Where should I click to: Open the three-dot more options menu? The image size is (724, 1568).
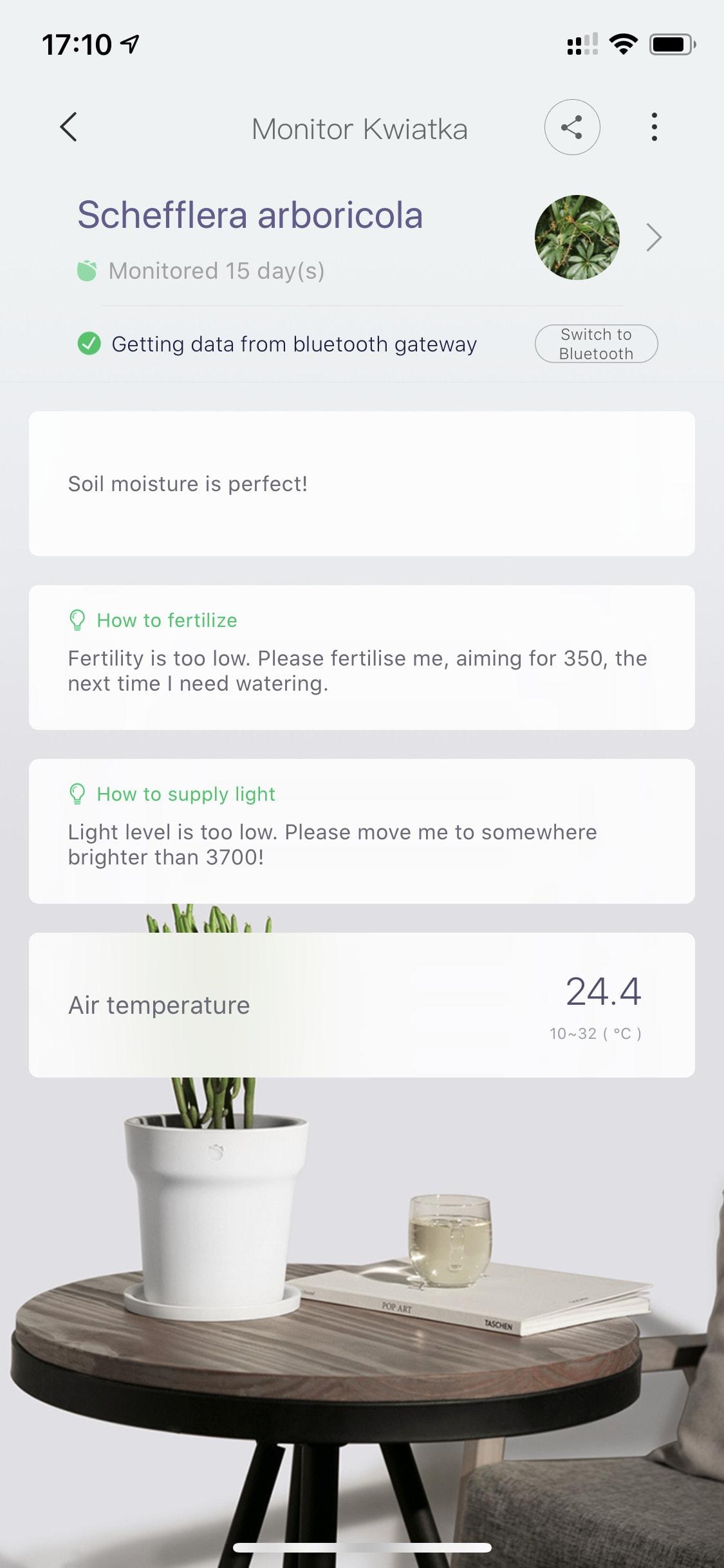coord(654,127)
